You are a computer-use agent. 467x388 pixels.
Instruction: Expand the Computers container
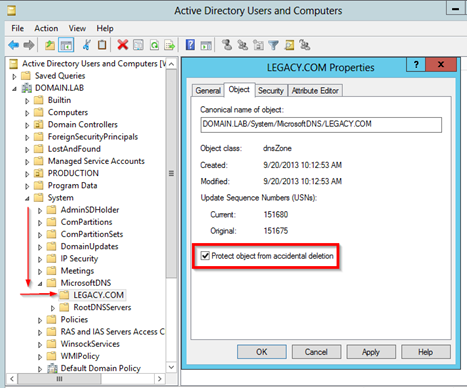click(x=27, y=113)
